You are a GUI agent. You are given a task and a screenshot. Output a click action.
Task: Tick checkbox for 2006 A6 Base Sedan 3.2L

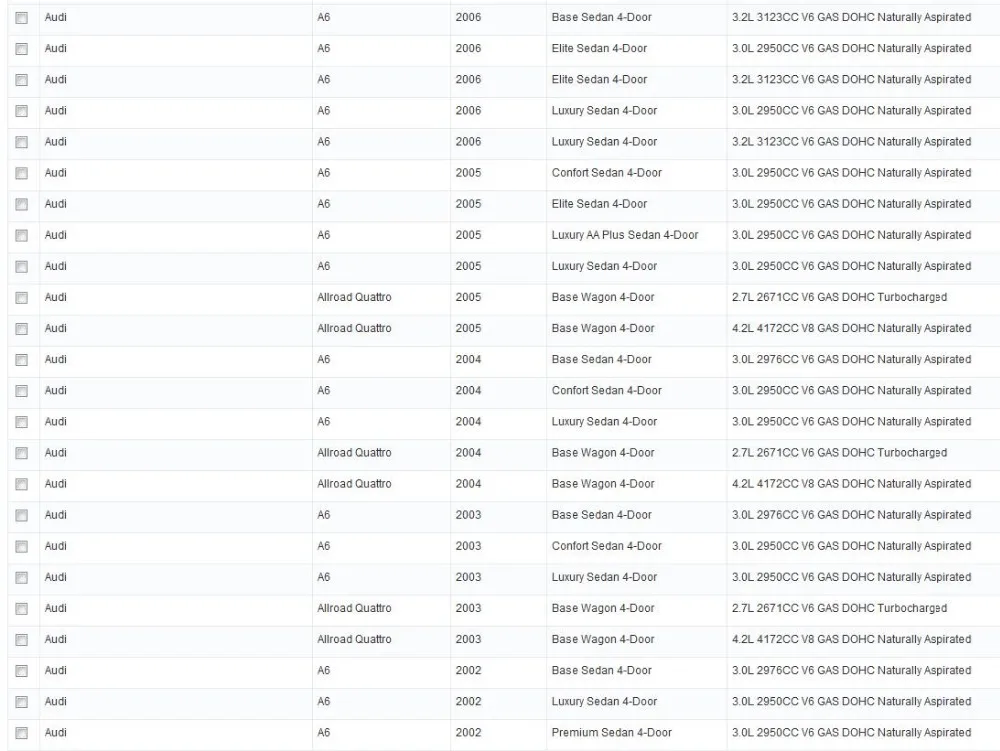coord(22,18)
